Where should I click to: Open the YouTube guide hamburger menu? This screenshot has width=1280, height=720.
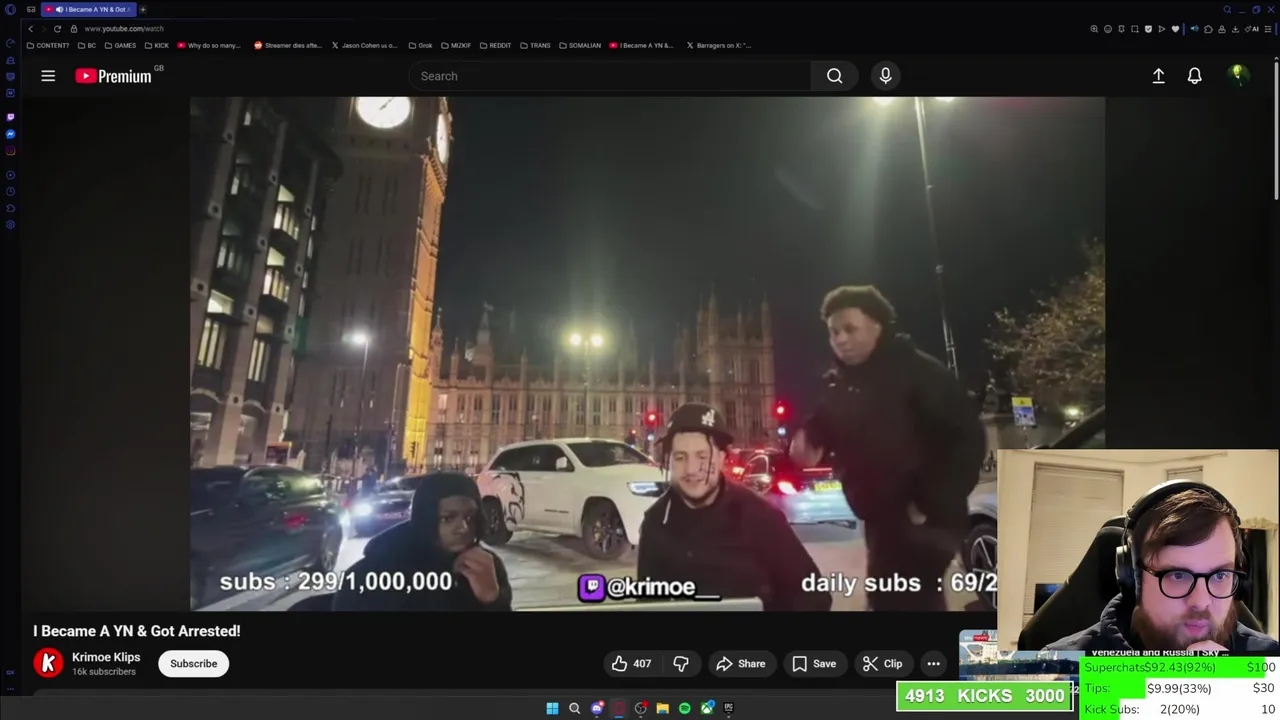click(48, 76)
